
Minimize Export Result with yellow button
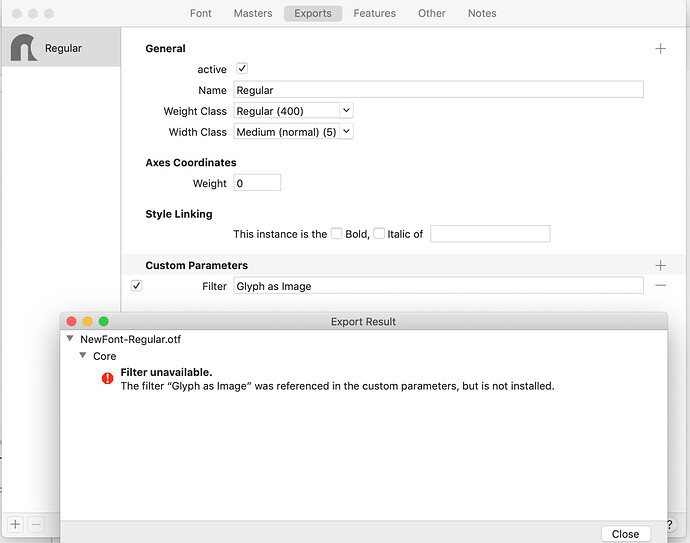88,321
